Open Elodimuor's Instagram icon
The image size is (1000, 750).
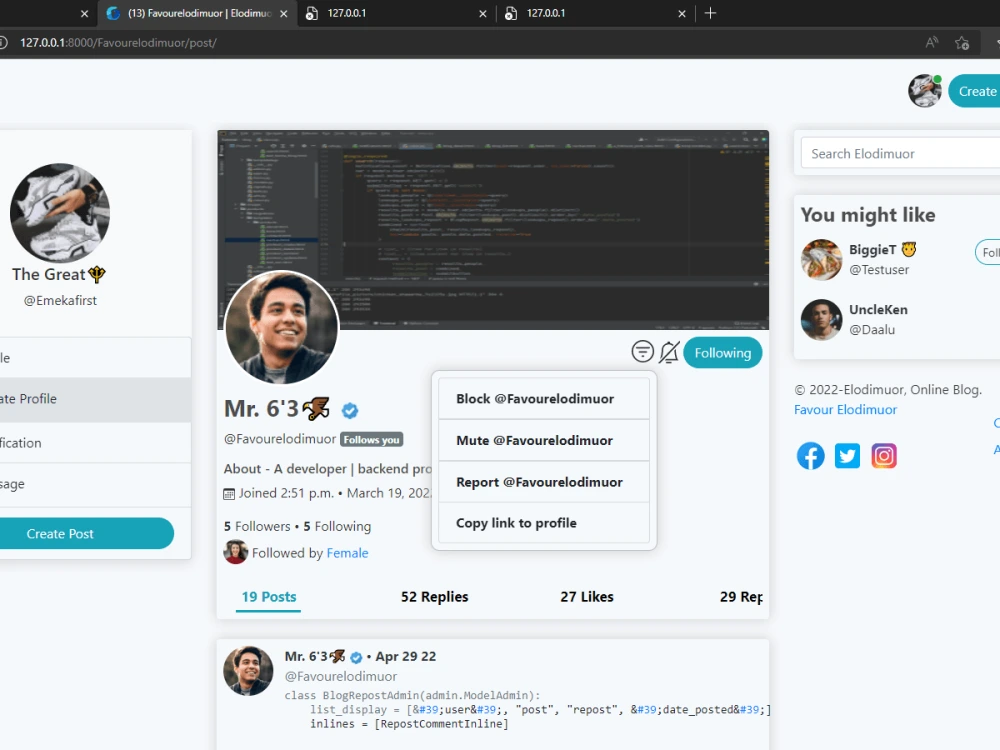pyautogui.click(x=884, y=455)
